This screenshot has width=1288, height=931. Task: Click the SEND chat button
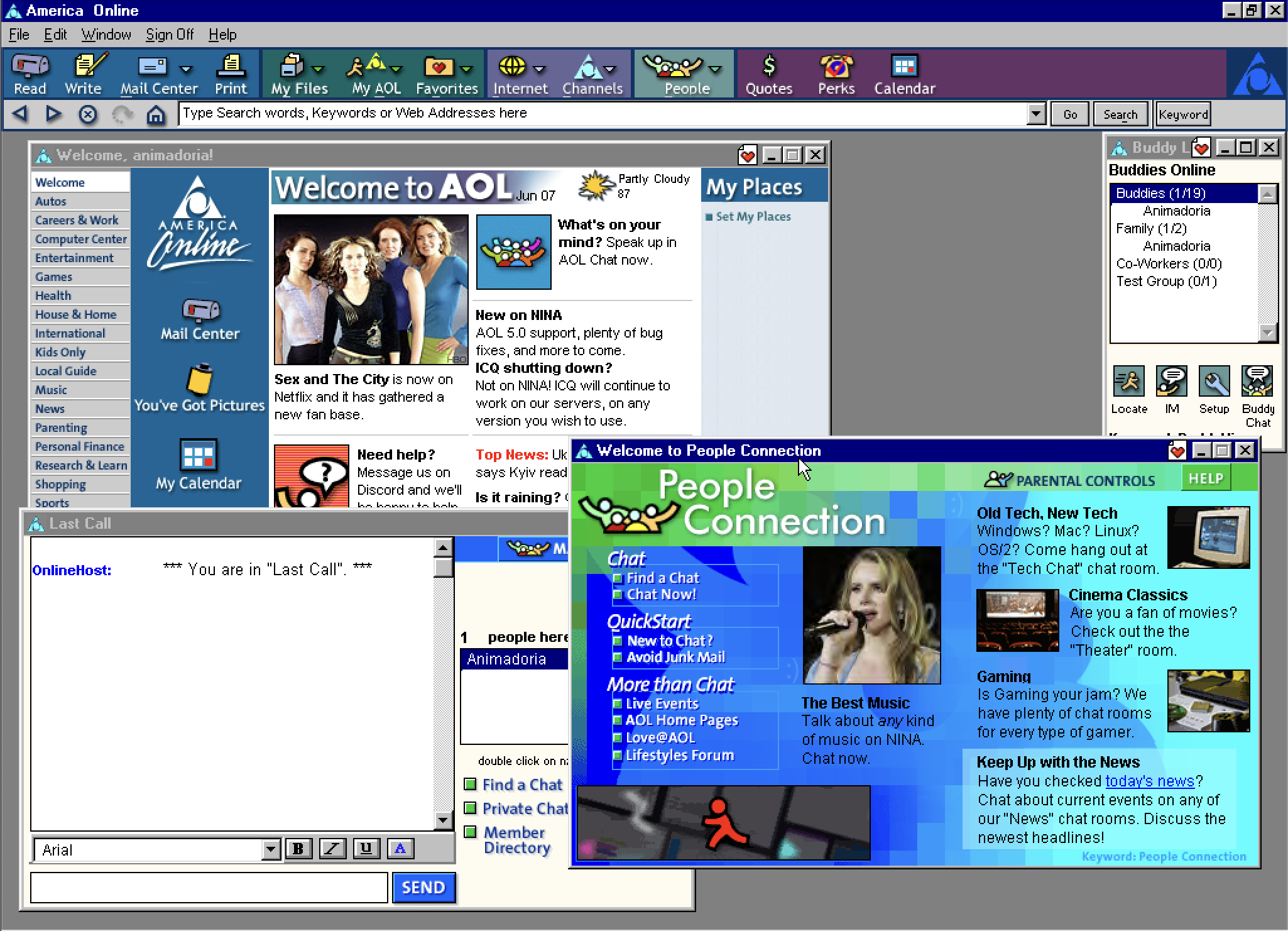pos(423,888)
